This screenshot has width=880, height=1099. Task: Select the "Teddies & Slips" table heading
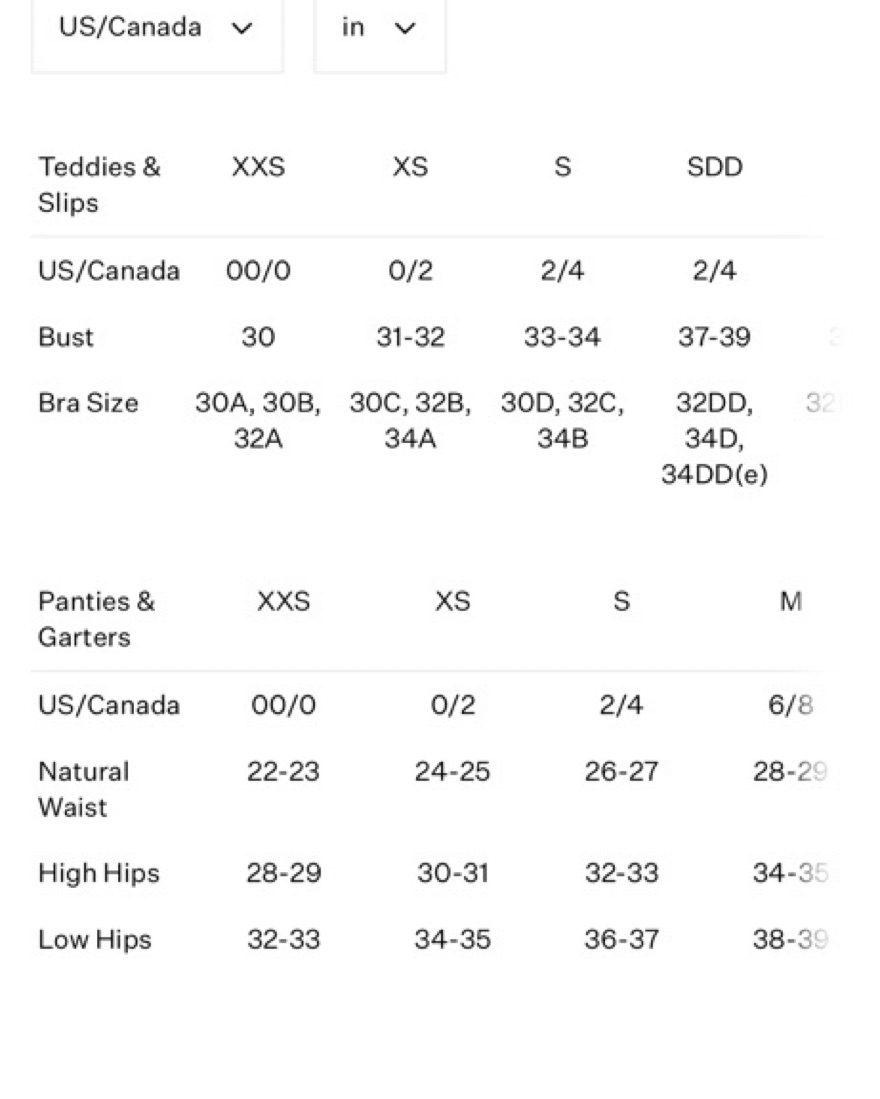coord(99,184)
